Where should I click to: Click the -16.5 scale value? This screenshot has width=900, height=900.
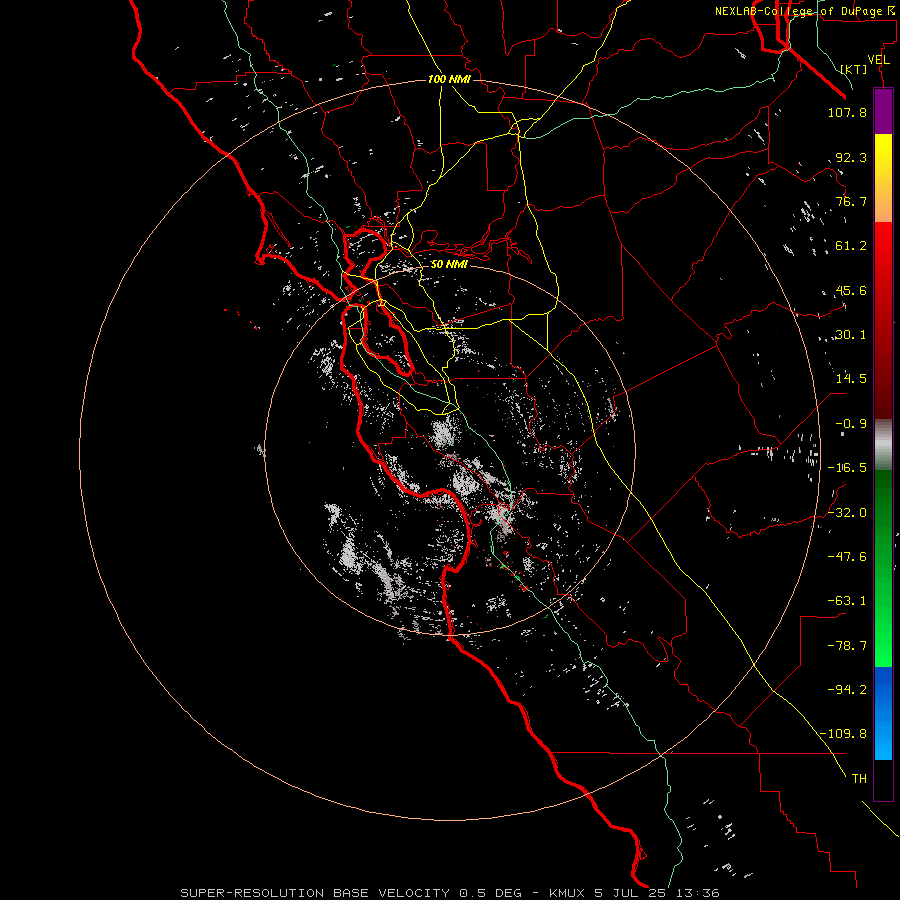[847, 468]
